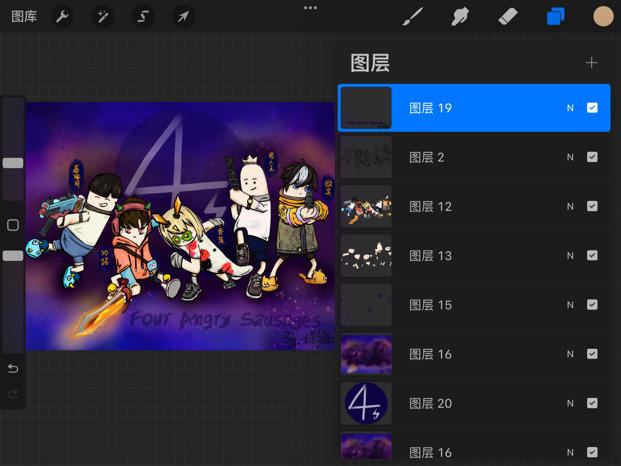Open blend mode N for 图层 15
This screenshot has height=466, width=621.
pos(570,305)
